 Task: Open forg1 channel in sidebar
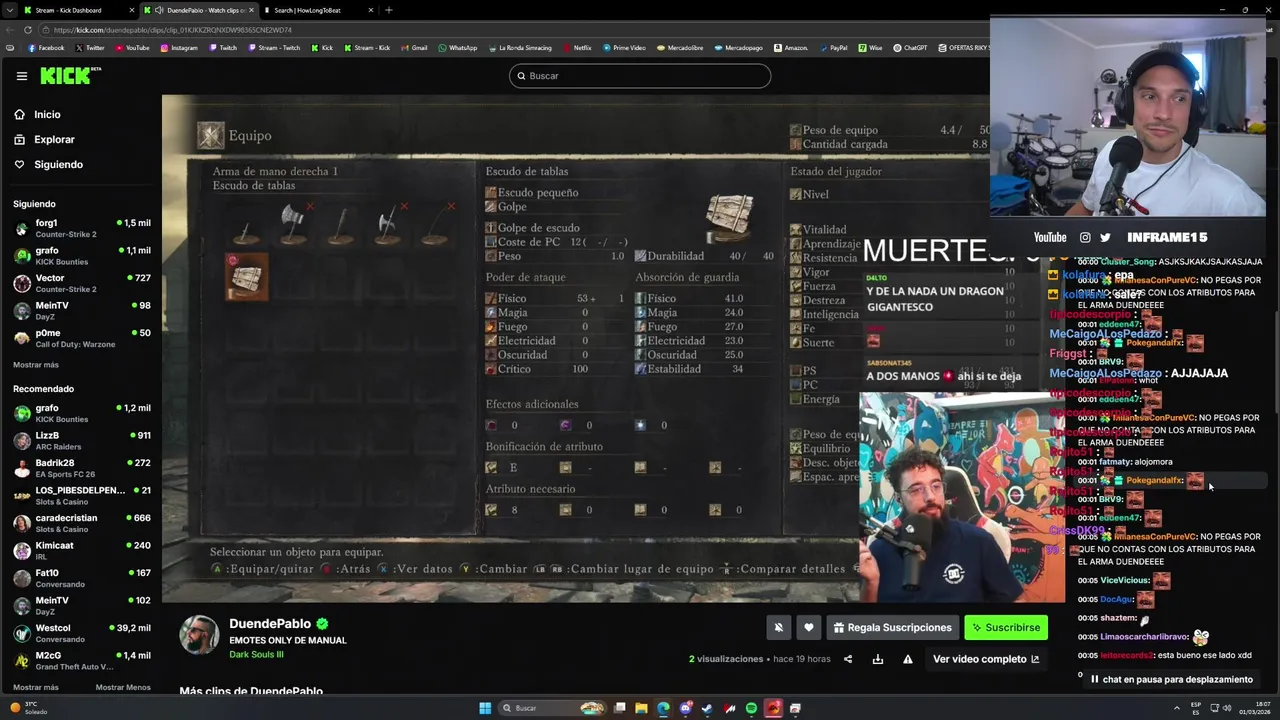pyautogui.click(x=81, y=229)
